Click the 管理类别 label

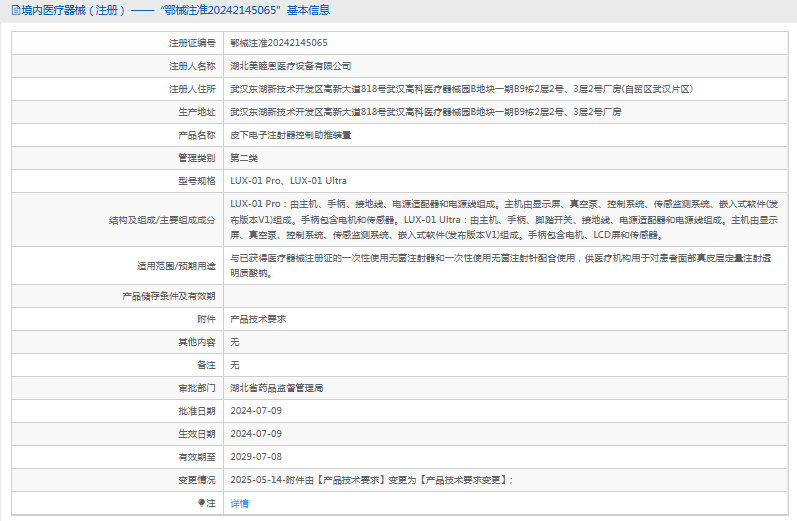click(x=197, y=158)
